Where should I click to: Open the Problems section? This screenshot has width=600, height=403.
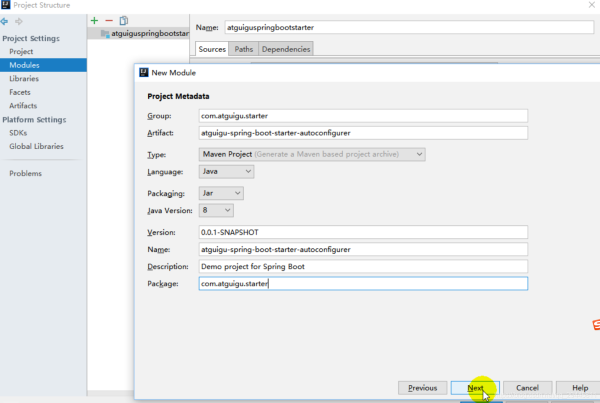click(x=25, y=173)
